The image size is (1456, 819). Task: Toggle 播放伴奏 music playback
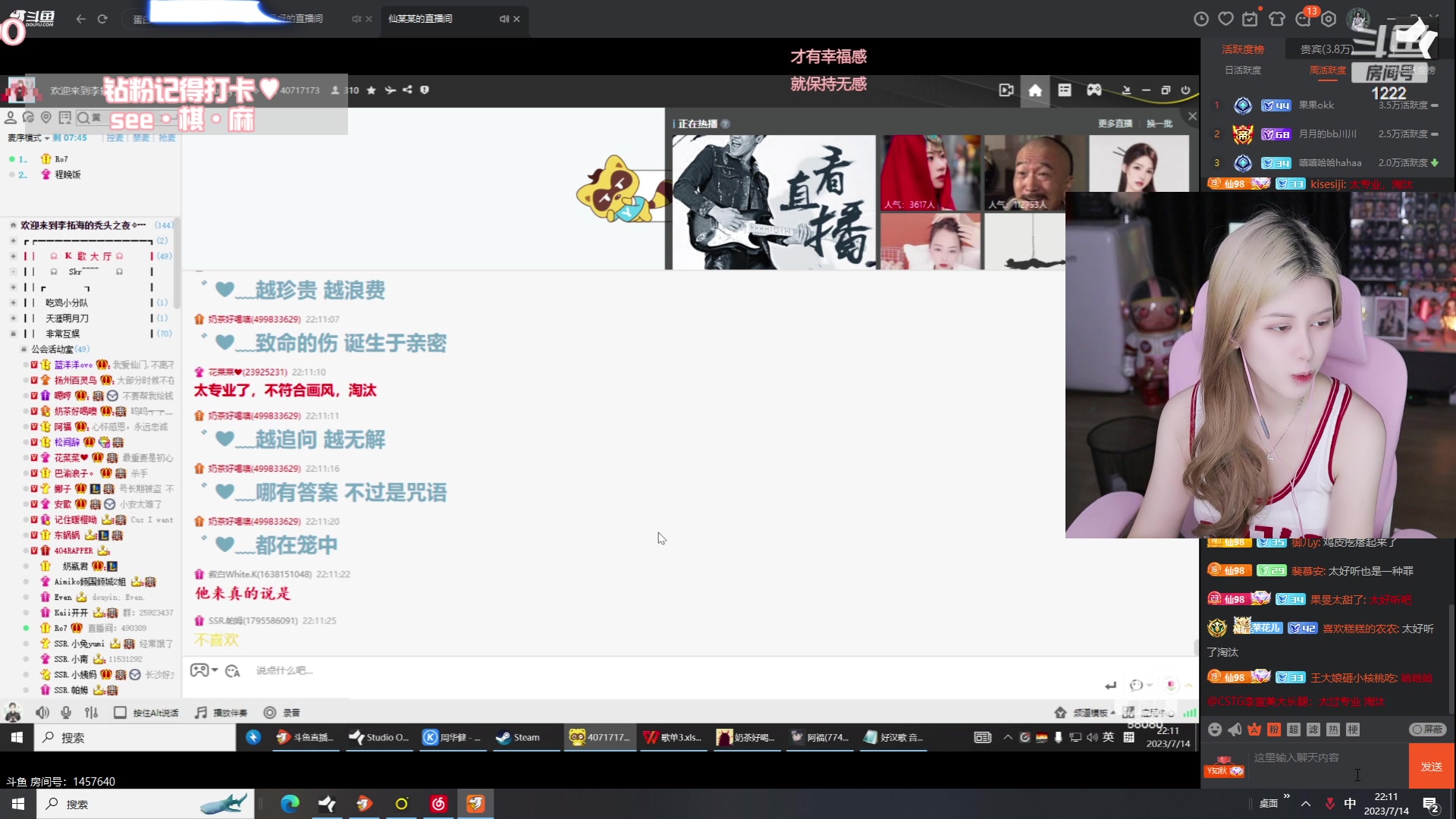[221, 713]
